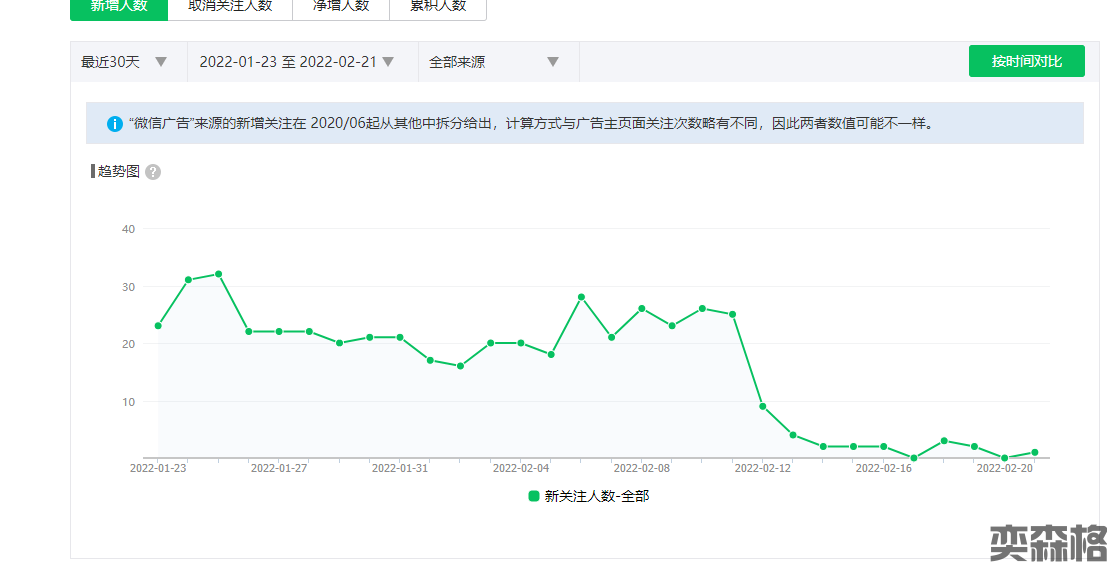The height and width of the screenshot is (562, 1107).
Task: Expand the 全部来源 source filter dropdown
Action: coord(493,62)
